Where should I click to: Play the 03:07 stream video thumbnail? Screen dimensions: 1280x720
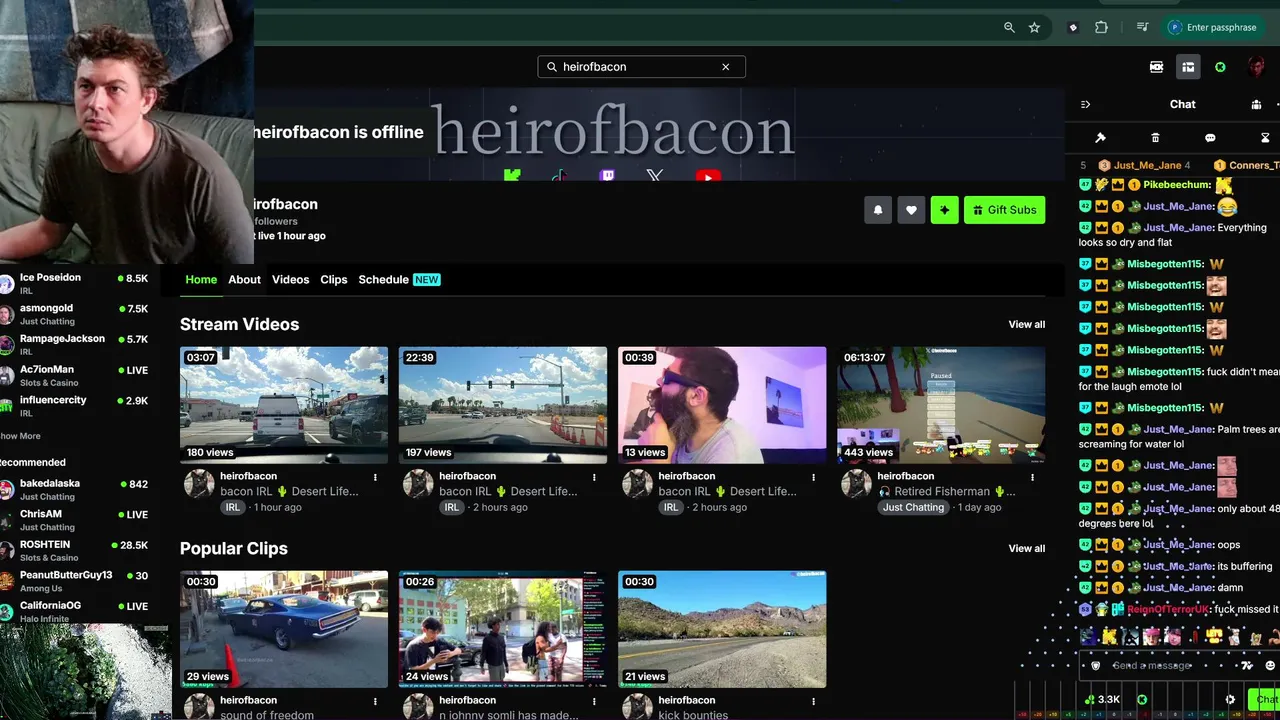coord(284,405)
